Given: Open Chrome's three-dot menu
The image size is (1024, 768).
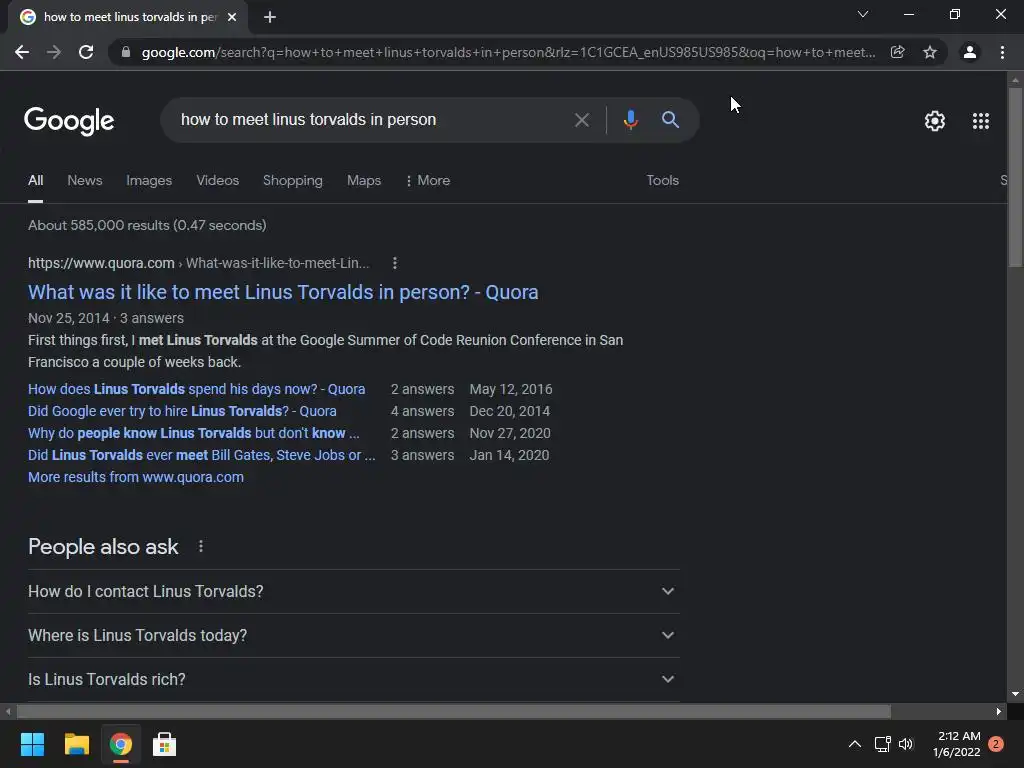Looking at the screenshot, I should [1002, 52].
